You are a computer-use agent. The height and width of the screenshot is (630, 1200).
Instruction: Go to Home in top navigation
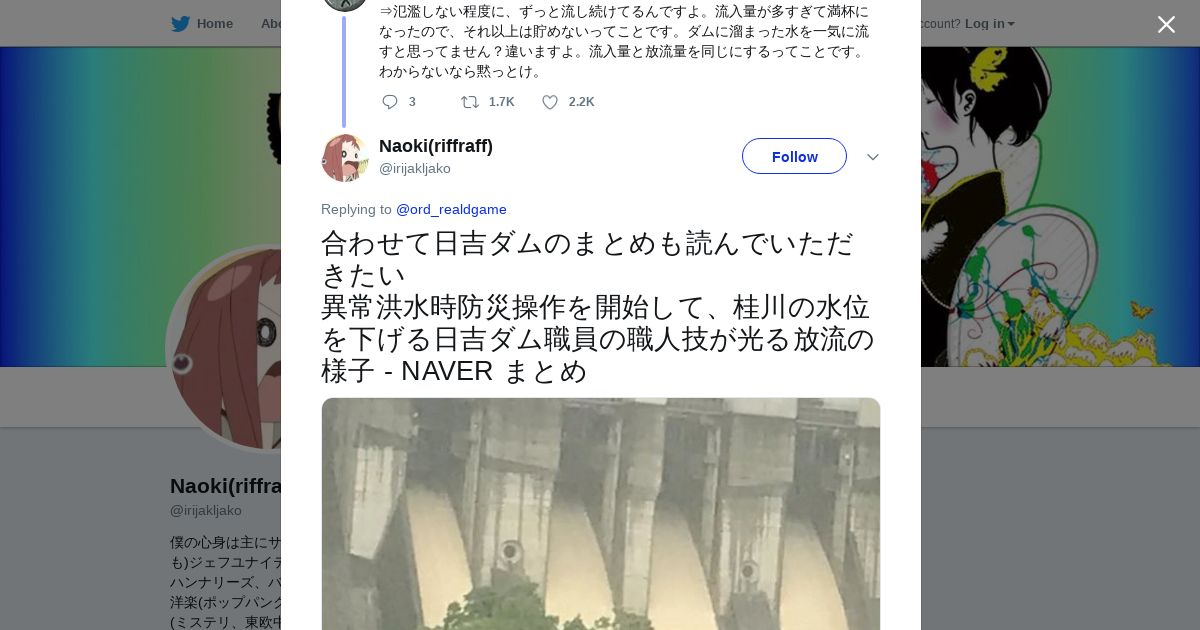click(214, 23)
